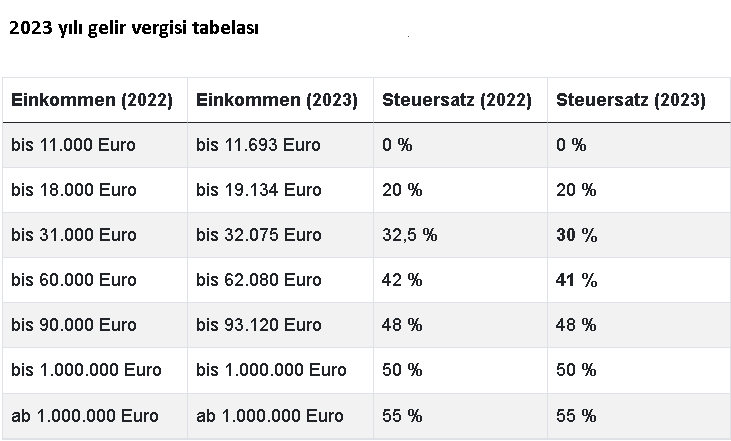This screenshot has width=731, height=441.
Task: Click the "bis 18.000 Euro" cell
Action: tap(73, 190)
